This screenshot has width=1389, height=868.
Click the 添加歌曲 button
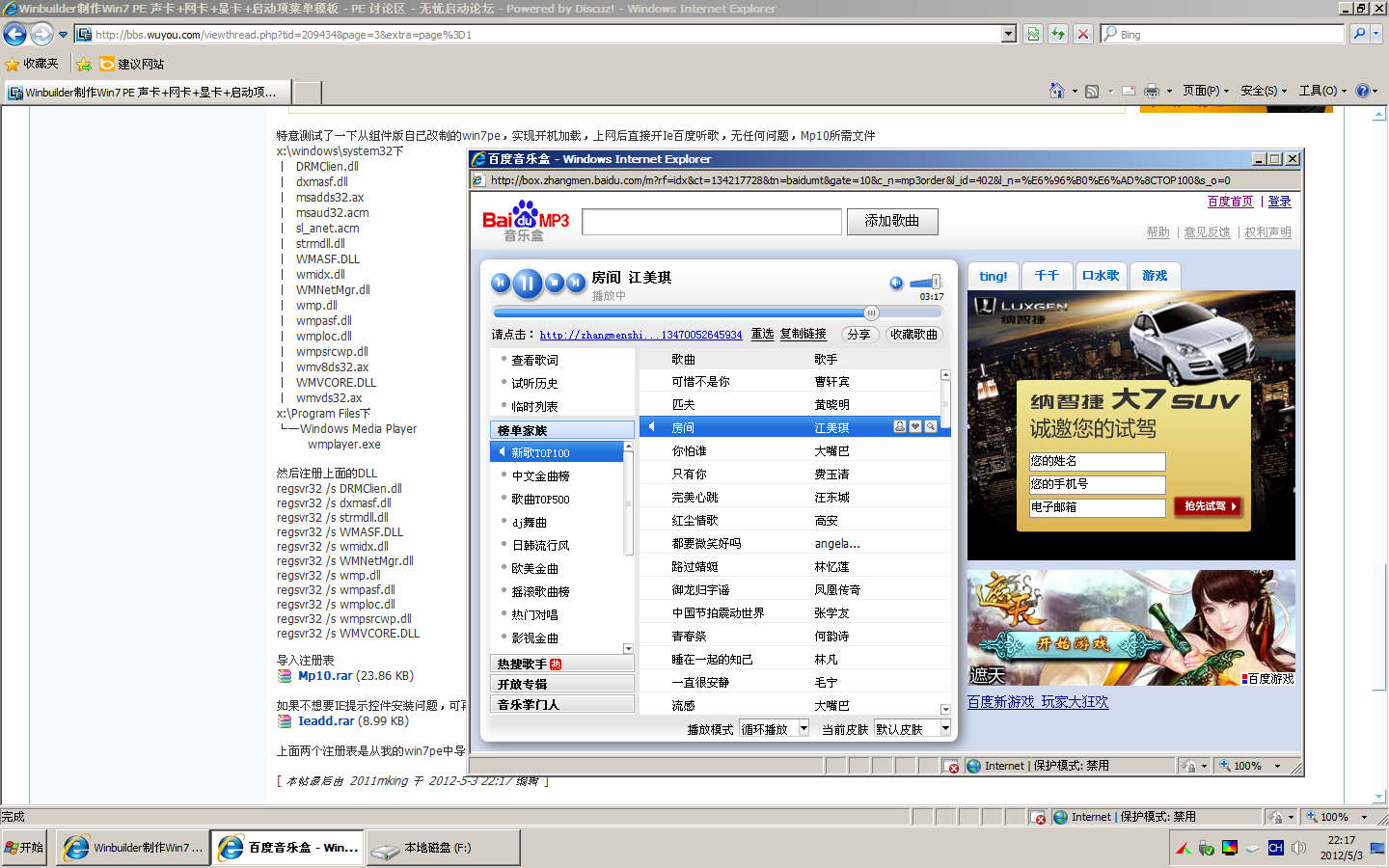click(892, 221)
